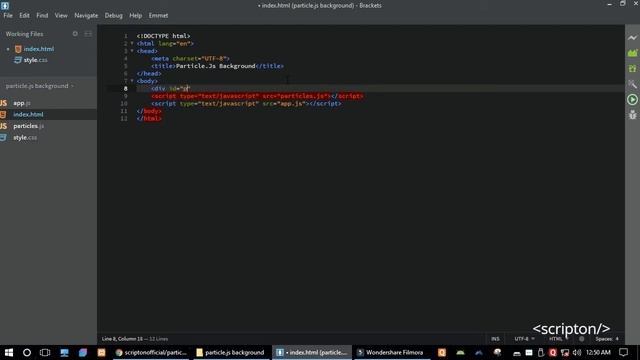Open Live Preview lightning icon
640x360 pixels.
click(632, 38)
